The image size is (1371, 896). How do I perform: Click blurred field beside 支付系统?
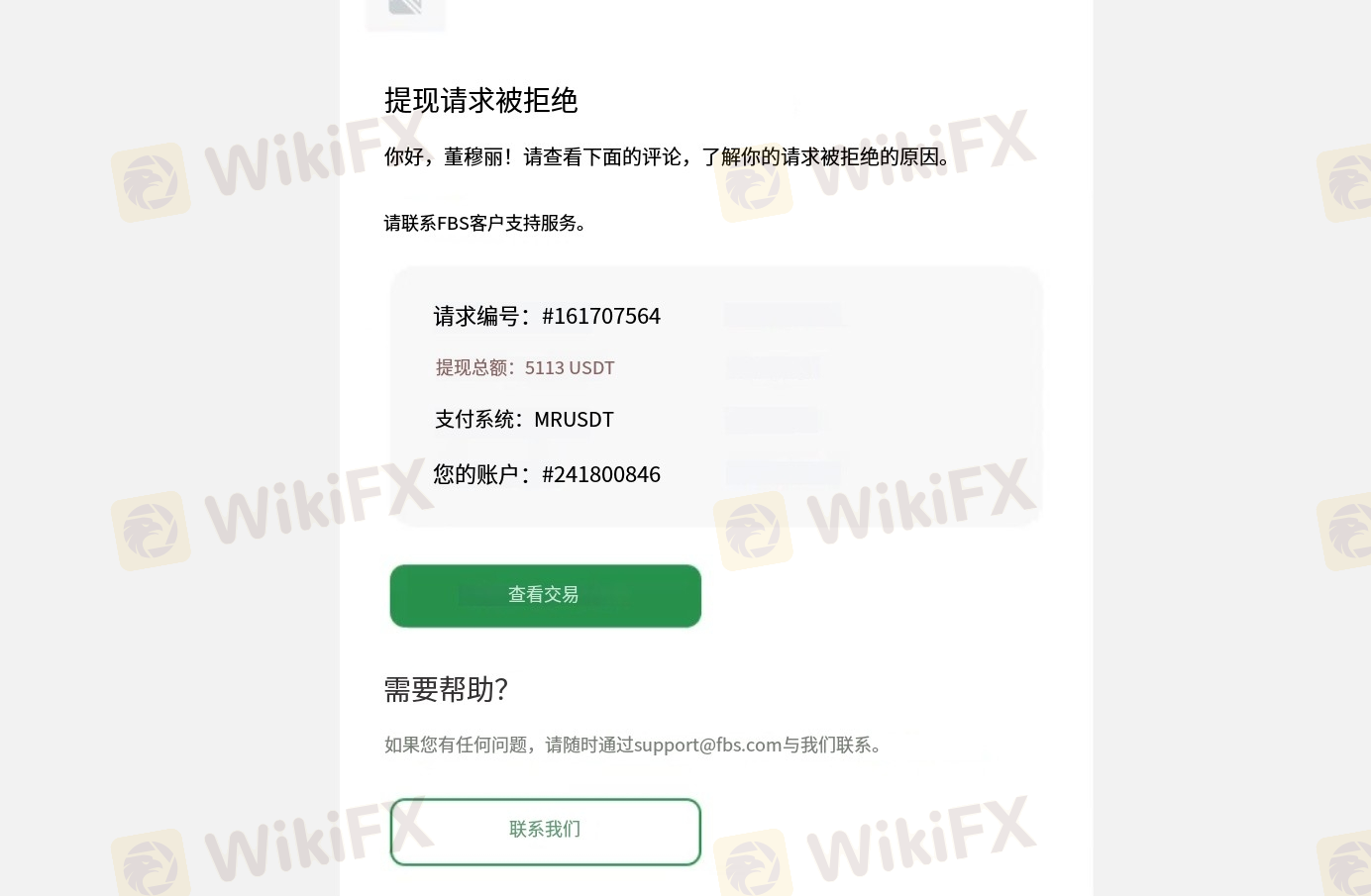(775, 419)
